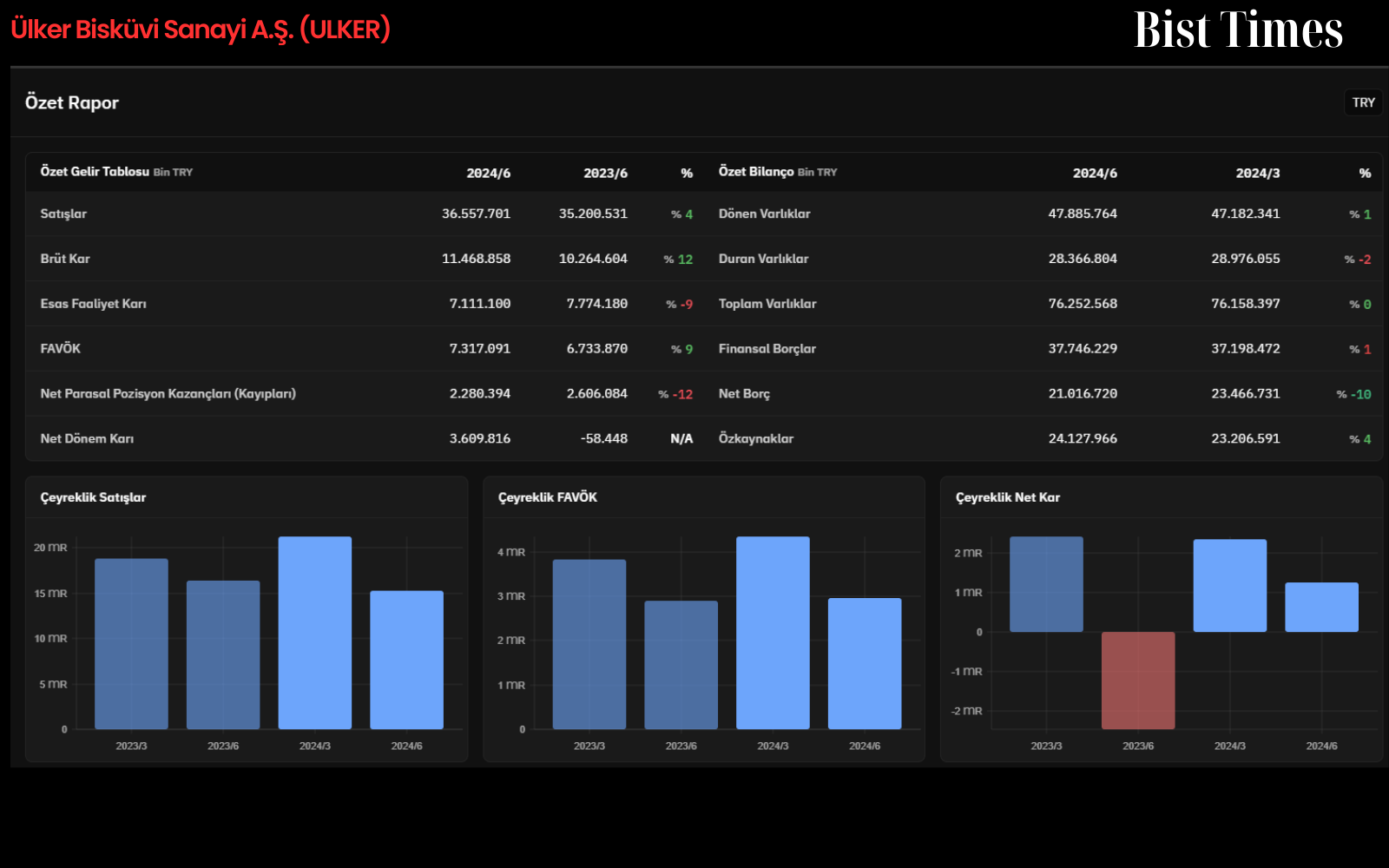Click the Net Borç row label

(744, 394)
